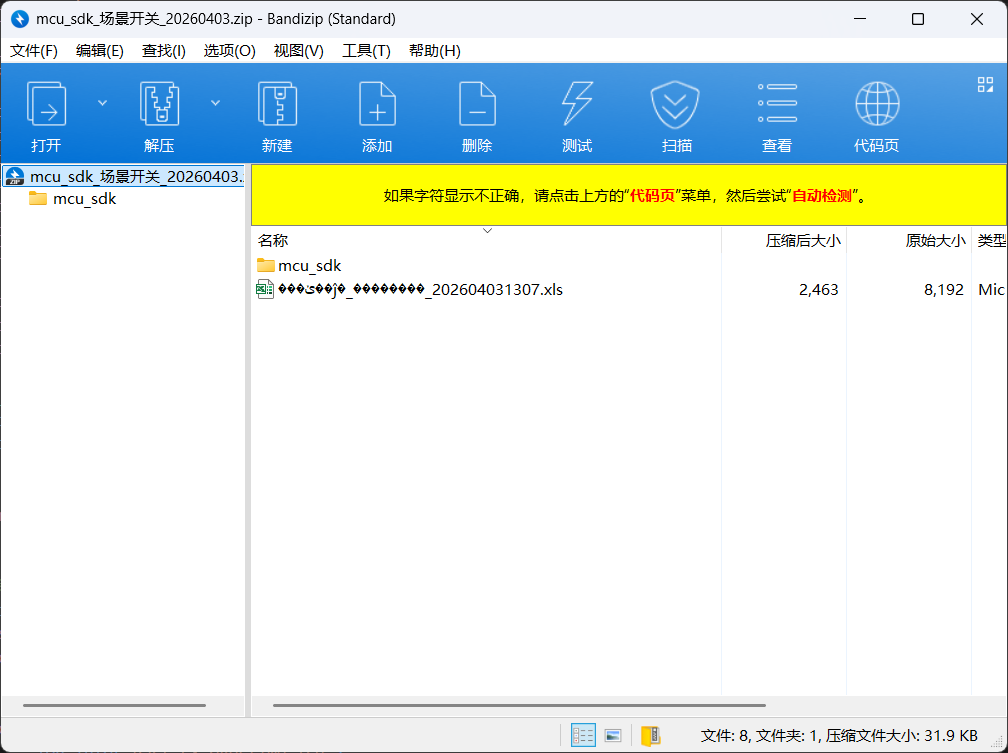Enable details list view in status bar

click(583, 734)
